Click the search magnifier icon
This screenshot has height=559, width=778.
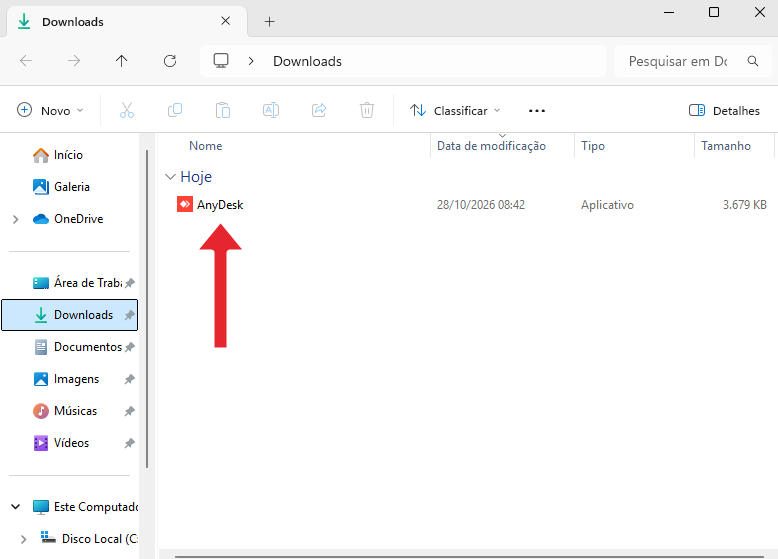[753, 61]
